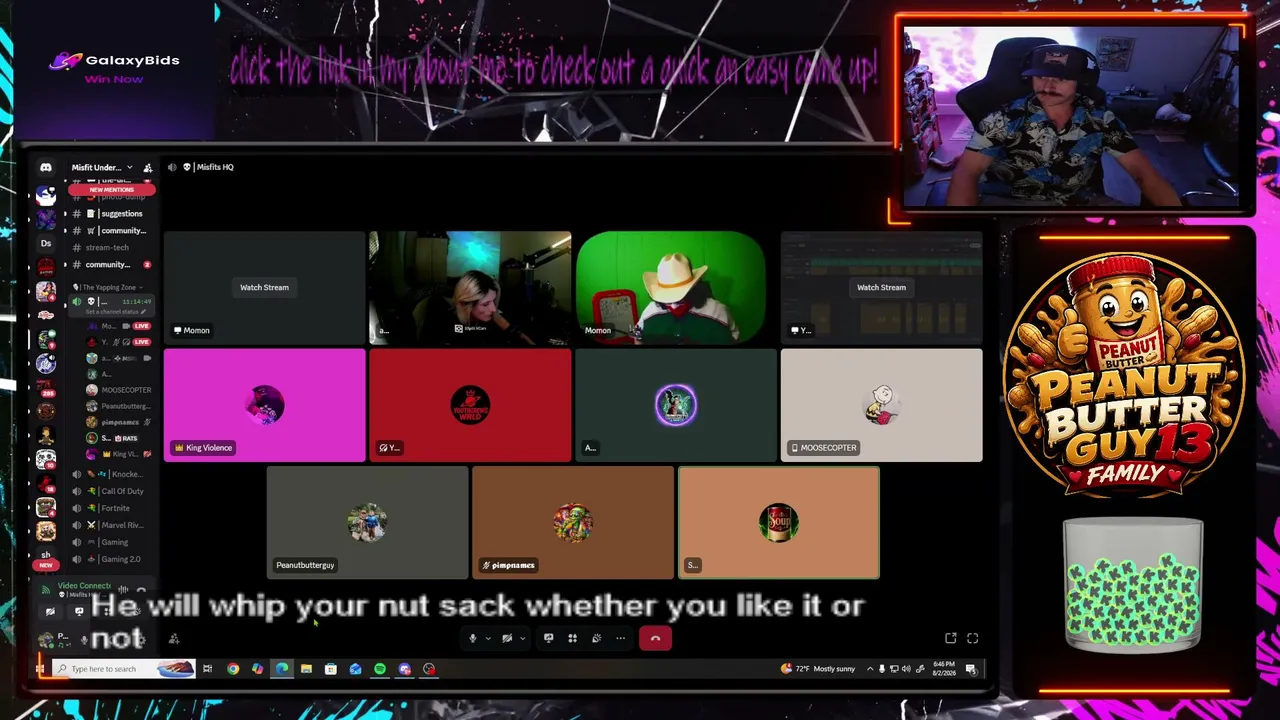Image resolution: width=1280 pixels, height=720 pixels.
Task: Share screen from Video Connected panel
Action: point(79,611)
